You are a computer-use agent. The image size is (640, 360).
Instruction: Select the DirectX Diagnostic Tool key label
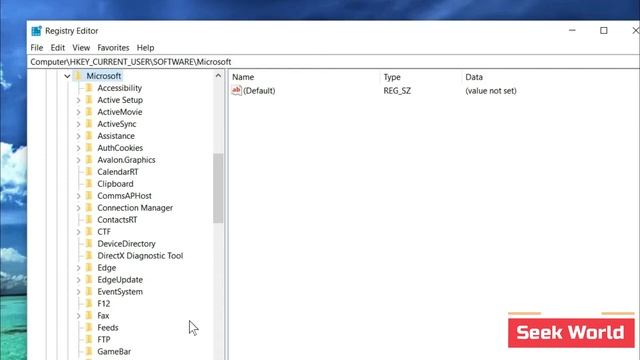click(140, 256)
